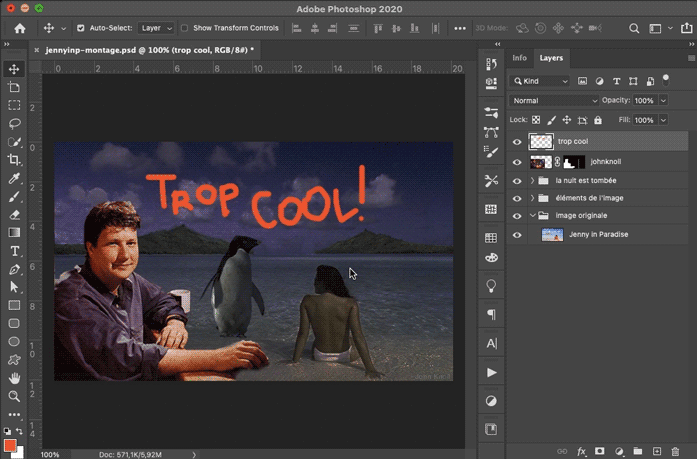
Task: Expand the la nuit est tombée group
Action: 532,180
